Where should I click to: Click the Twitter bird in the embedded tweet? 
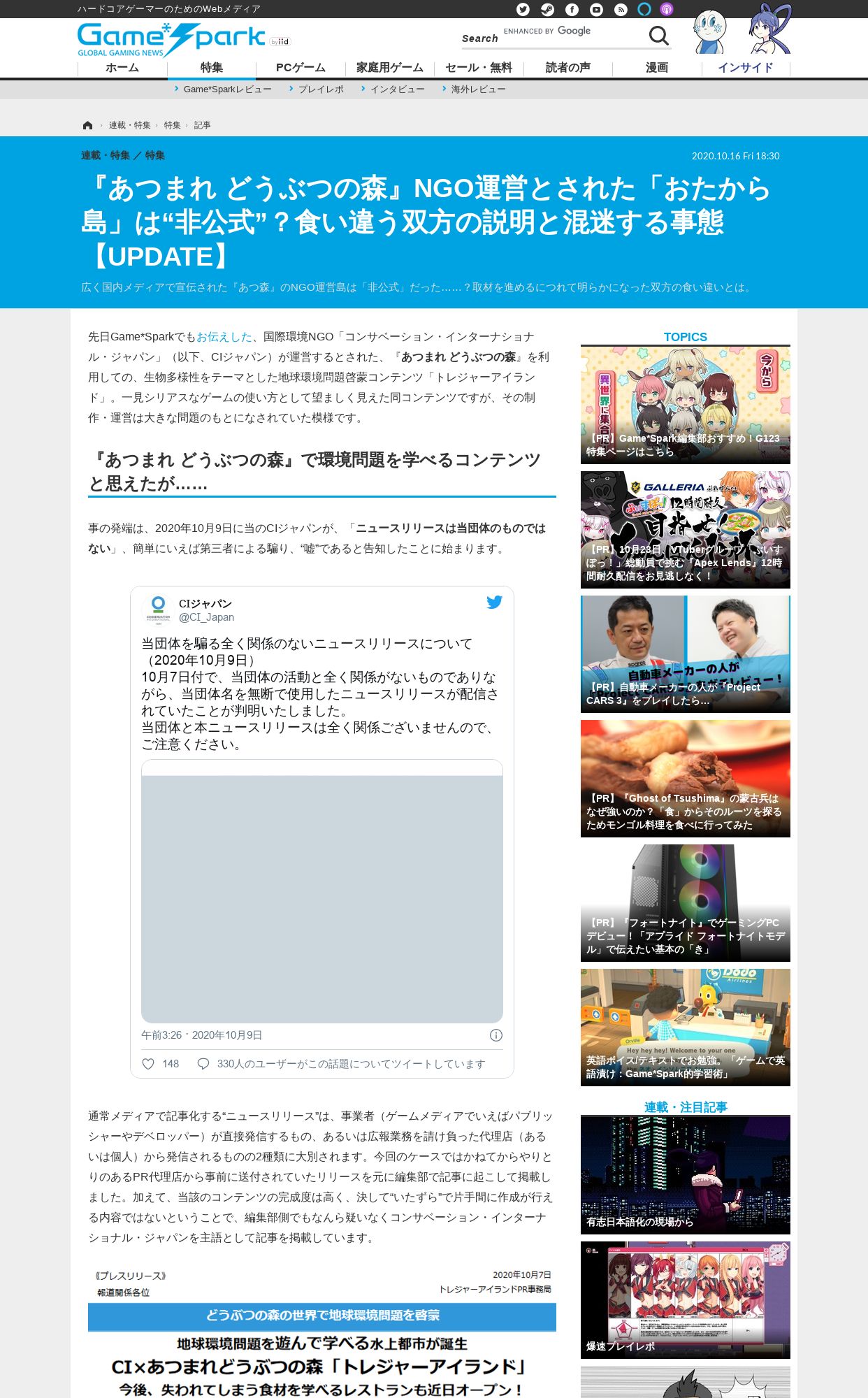point(494,602)
